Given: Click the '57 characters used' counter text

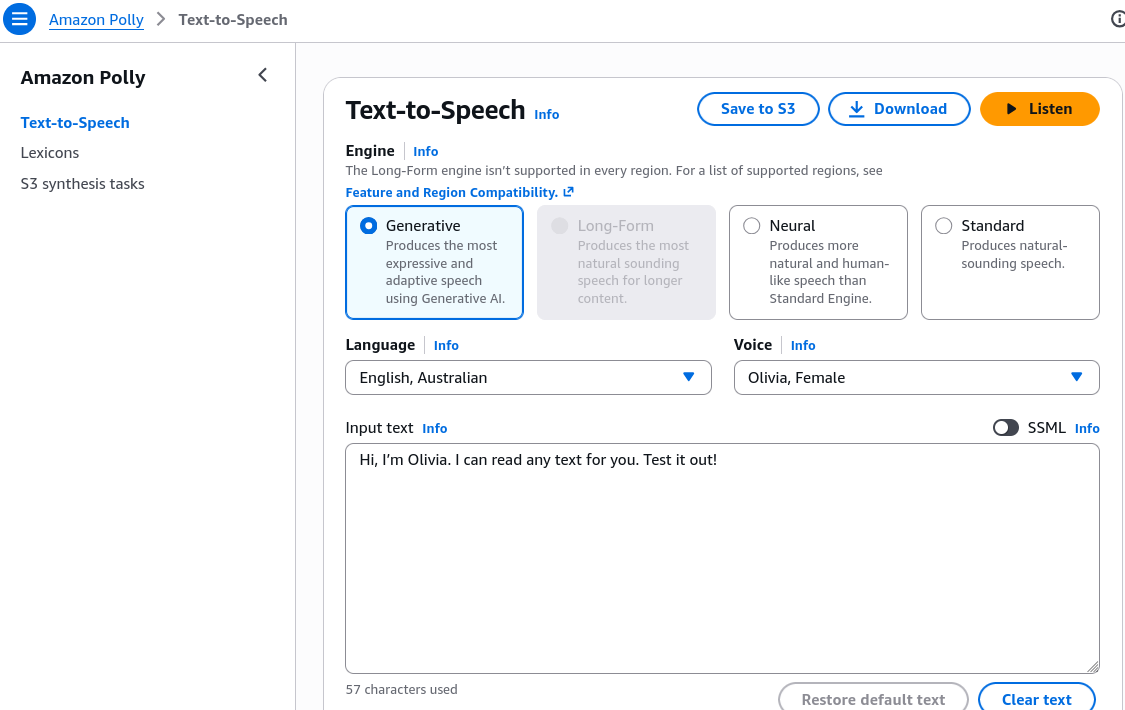Looking at the screenshot, I should (x=402, y=689).
